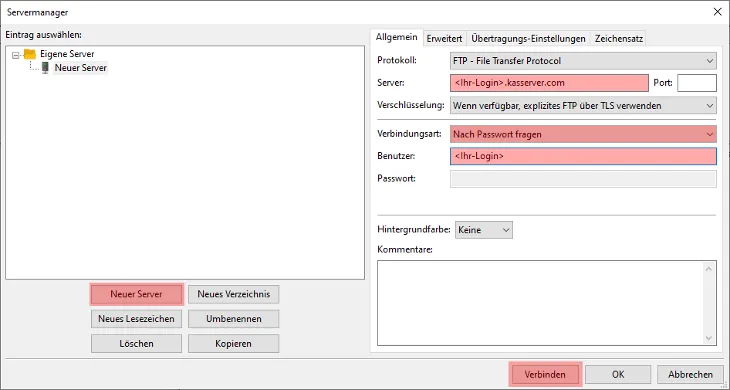Confirm with the OK button
This screenshot has width=730, height=390.
click(618, 374)
